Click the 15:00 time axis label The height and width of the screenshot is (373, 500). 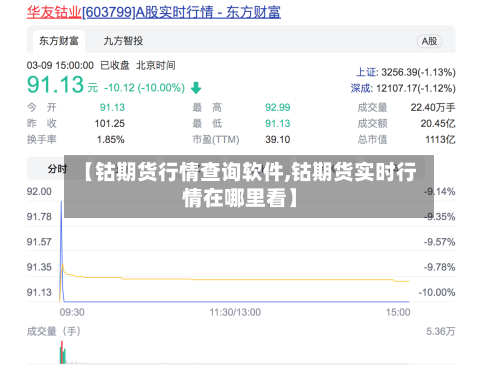coord(398,312)
